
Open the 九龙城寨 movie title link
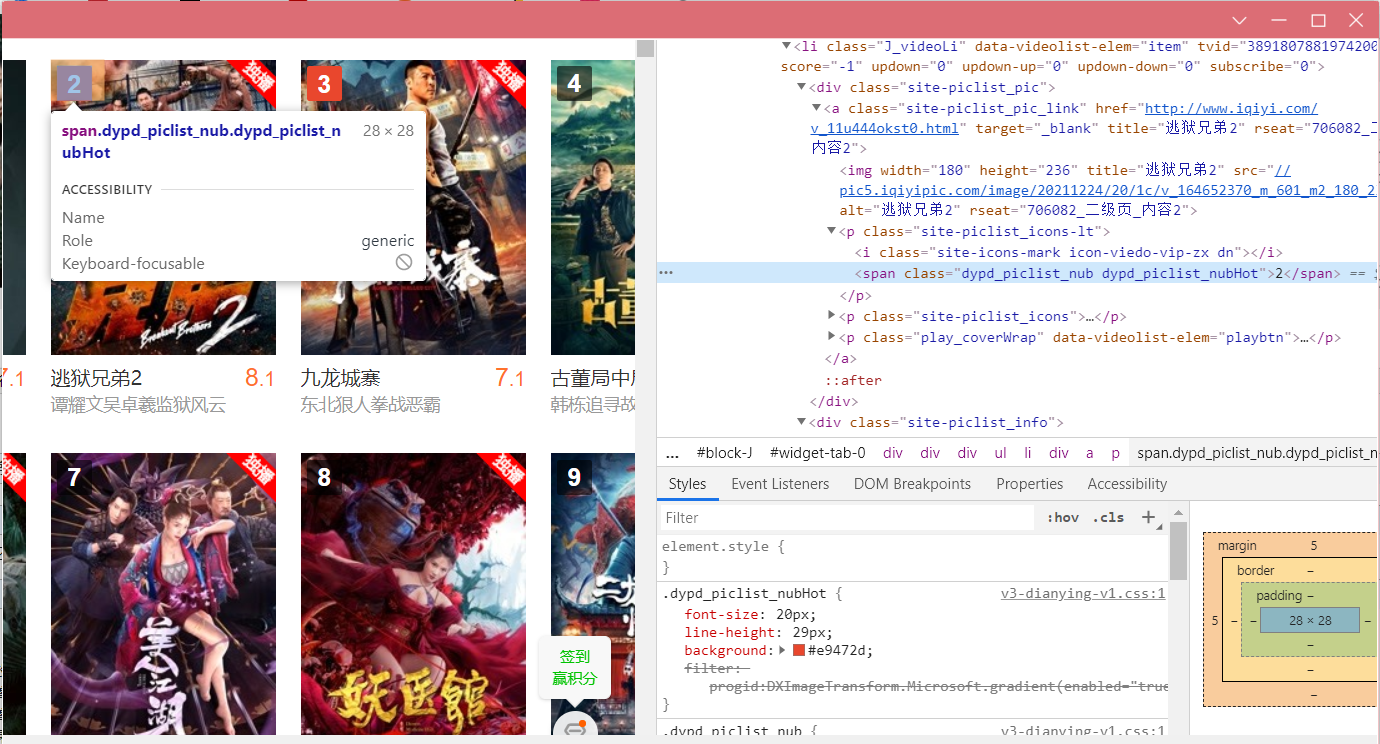[341, 378]
